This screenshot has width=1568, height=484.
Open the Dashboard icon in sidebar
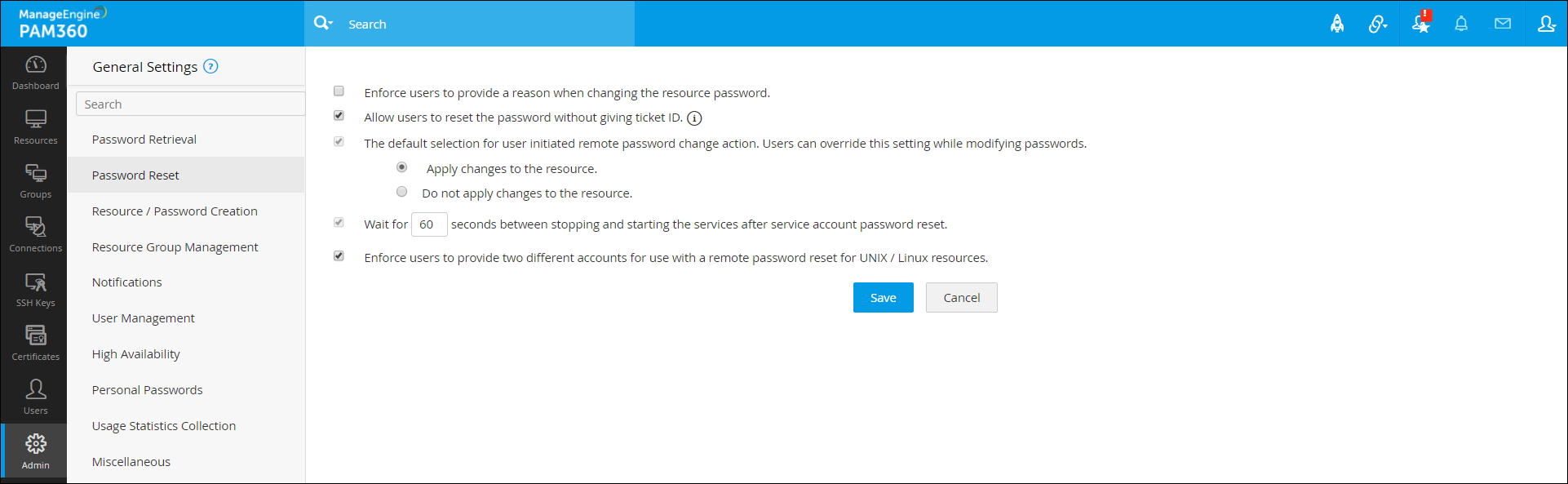[36, 72]
